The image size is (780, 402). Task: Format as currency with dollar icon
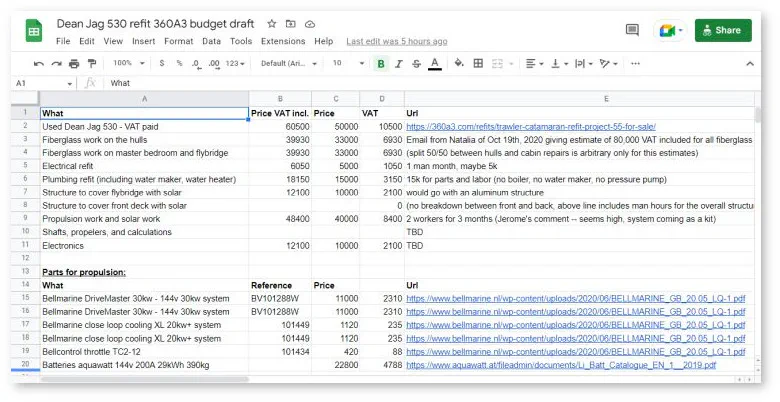point(163,63)
